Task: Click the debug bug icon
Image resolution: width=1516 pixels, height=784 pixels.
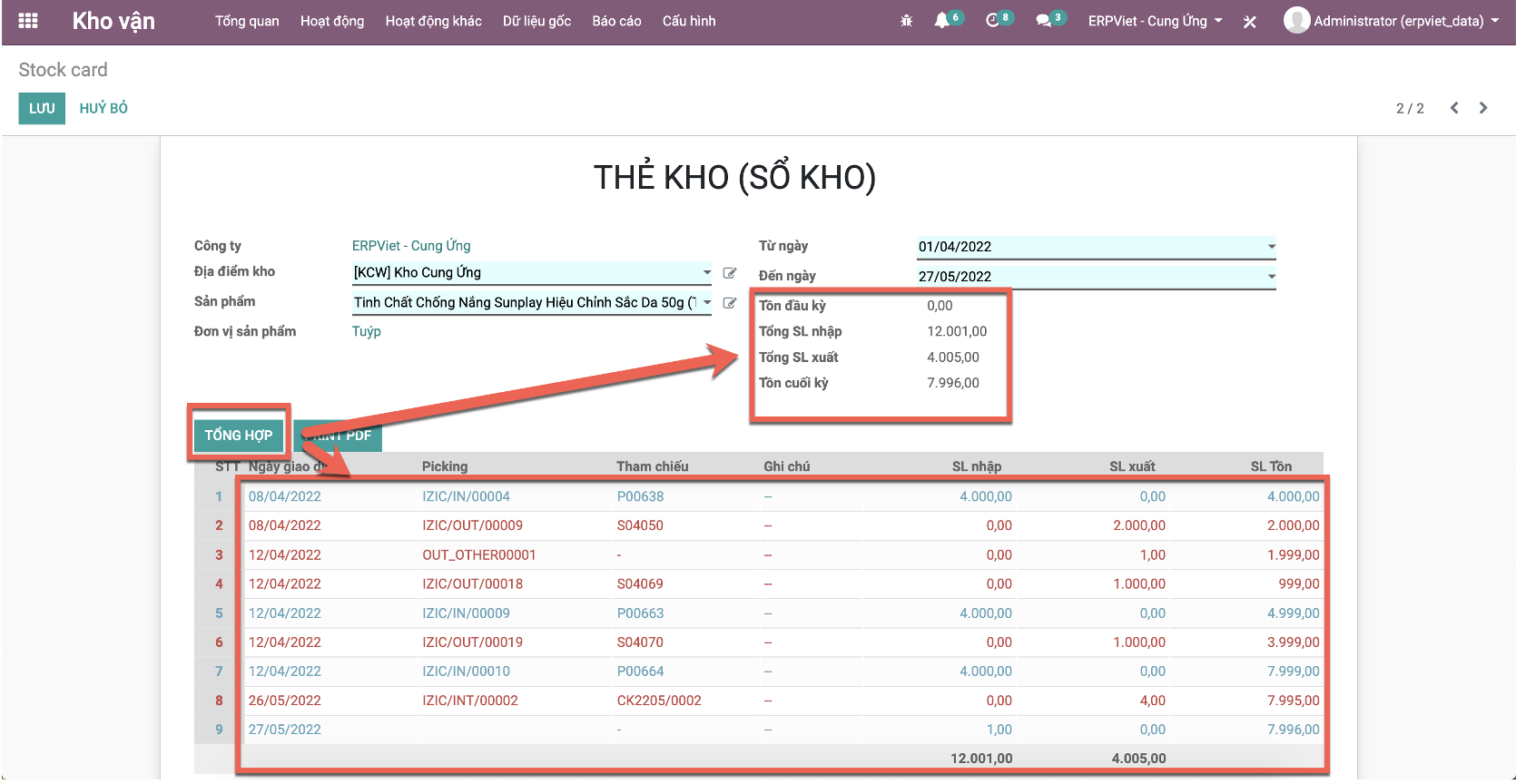Action: 906,21
